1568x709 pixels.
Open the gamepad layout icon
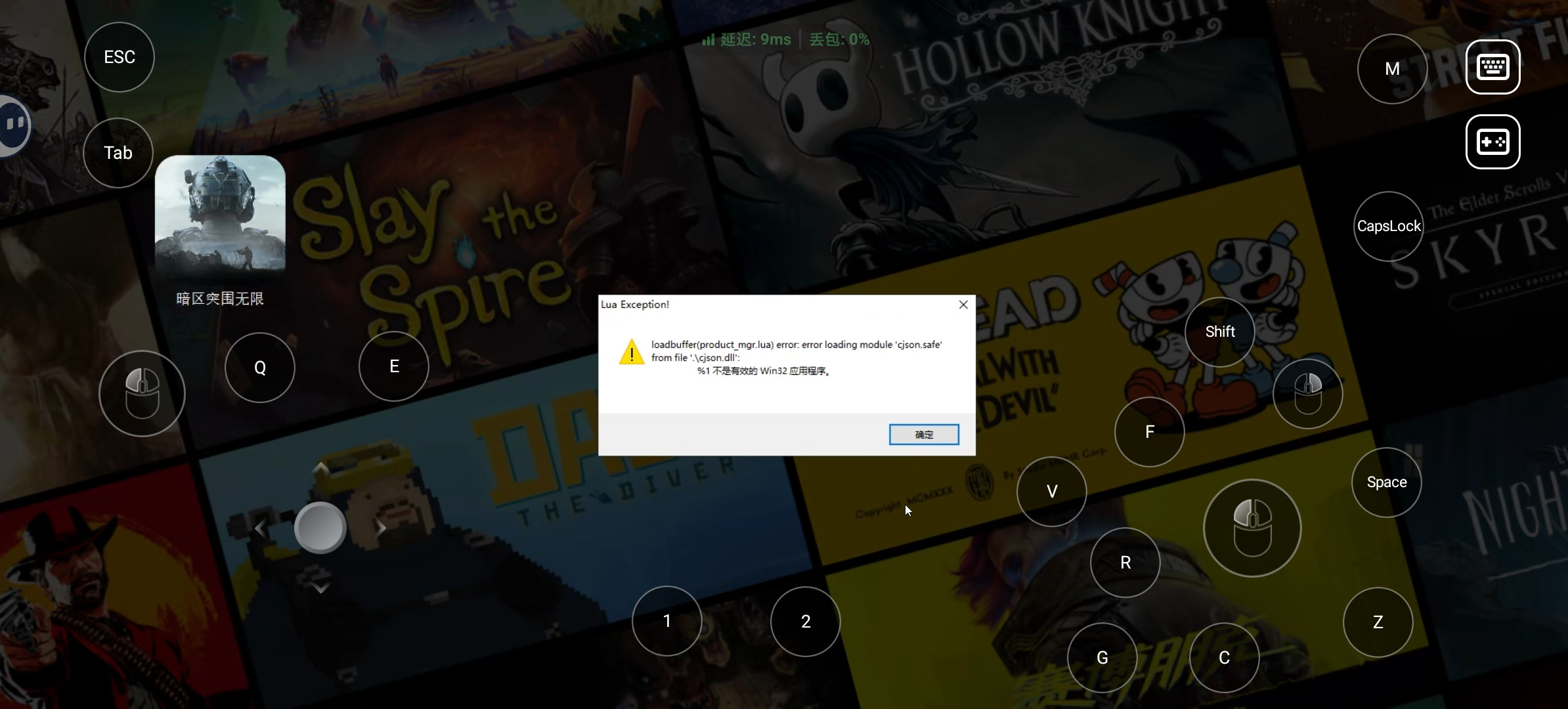1492,142
